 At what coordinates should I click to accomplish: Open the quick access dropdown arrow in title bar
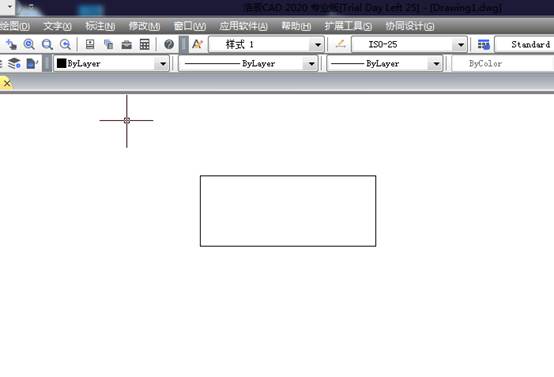[x=10, y=6]
